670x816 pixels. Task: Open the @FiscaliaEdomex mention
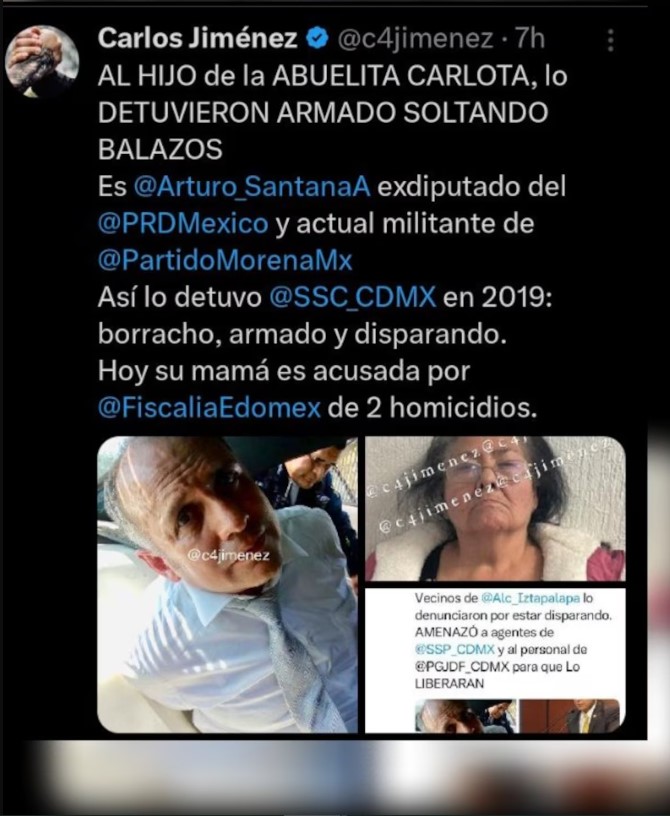[209, 409]
